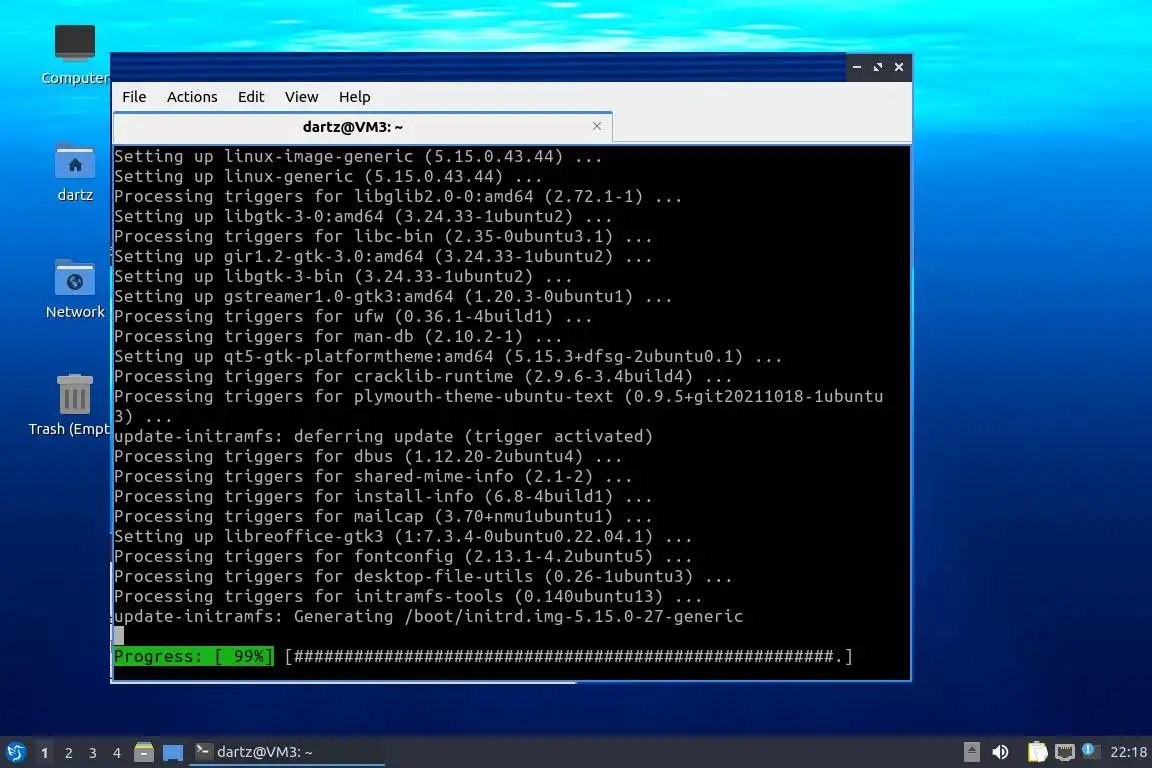Click the removable media eject tray icon
This screenshot has width=1152, height=768.
click(x=971, y=752)
